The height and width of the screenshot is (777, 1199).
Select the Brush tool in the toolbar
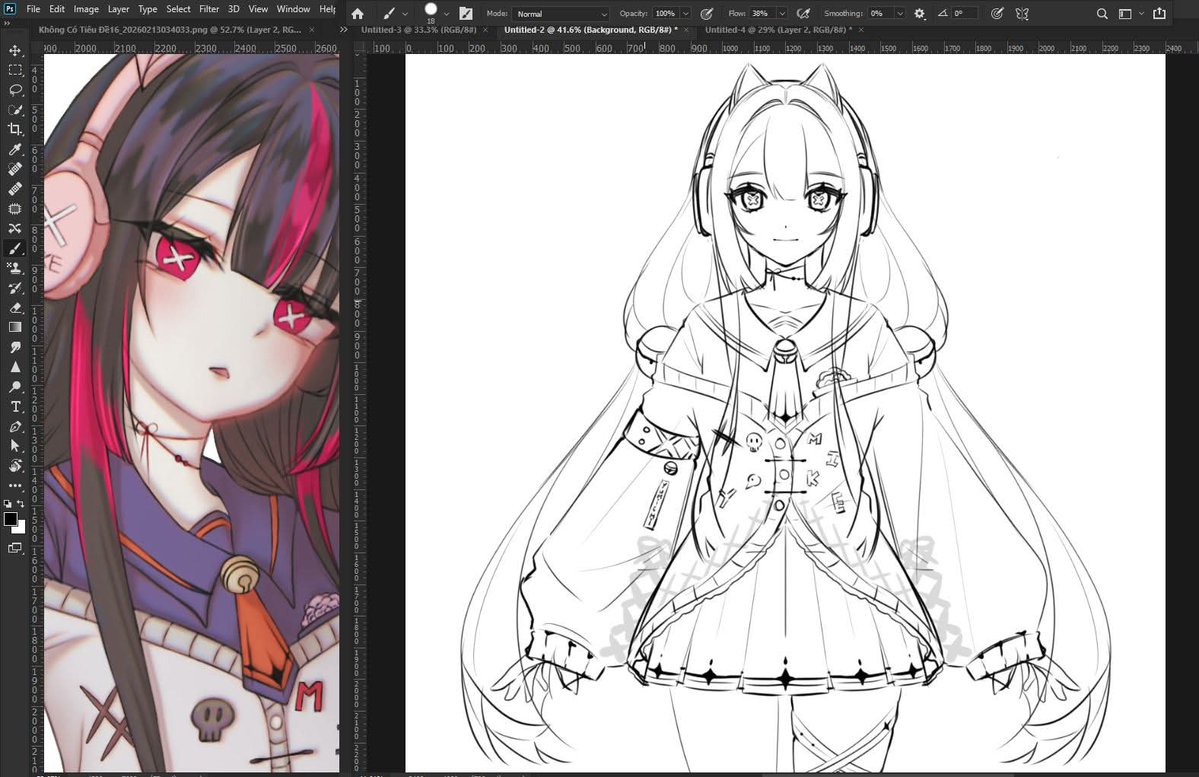[15, 249]
